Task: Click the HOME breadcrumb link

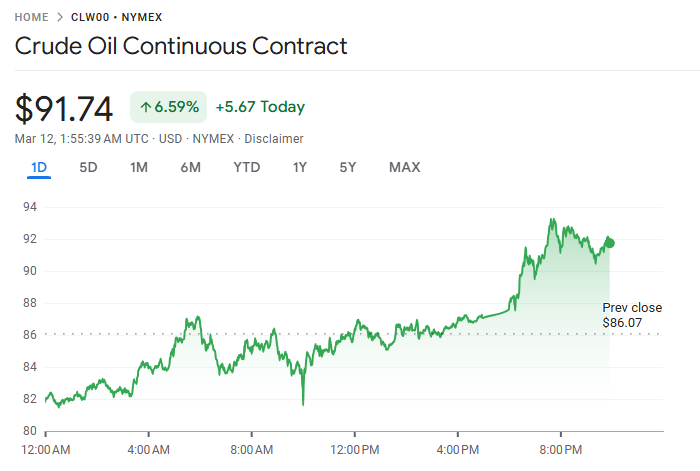Action: pyautogui.click(x=32, y=17)
